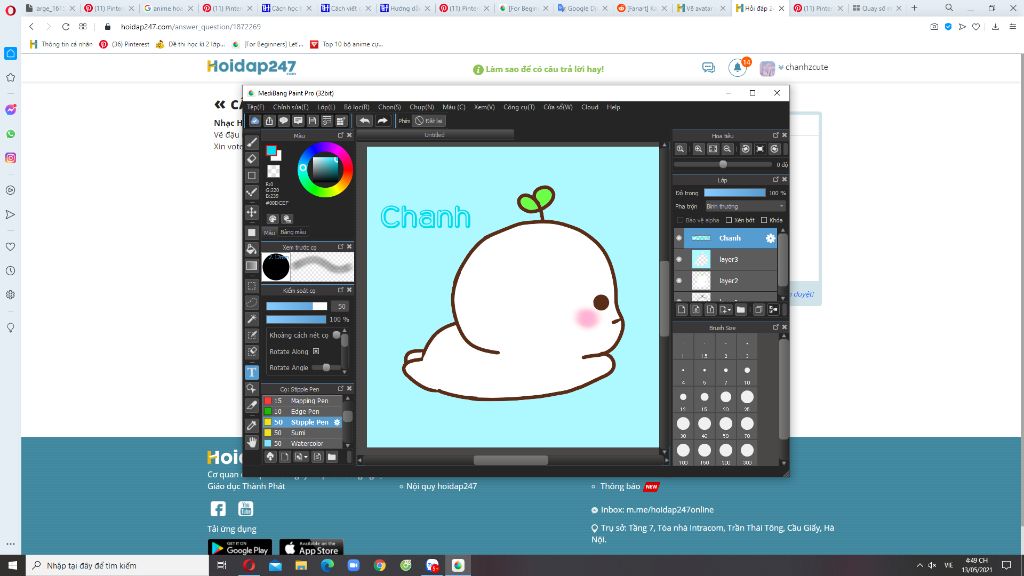Click the brush size slider showing 50
The image size is (1024, 576).
tap(296, 306)
